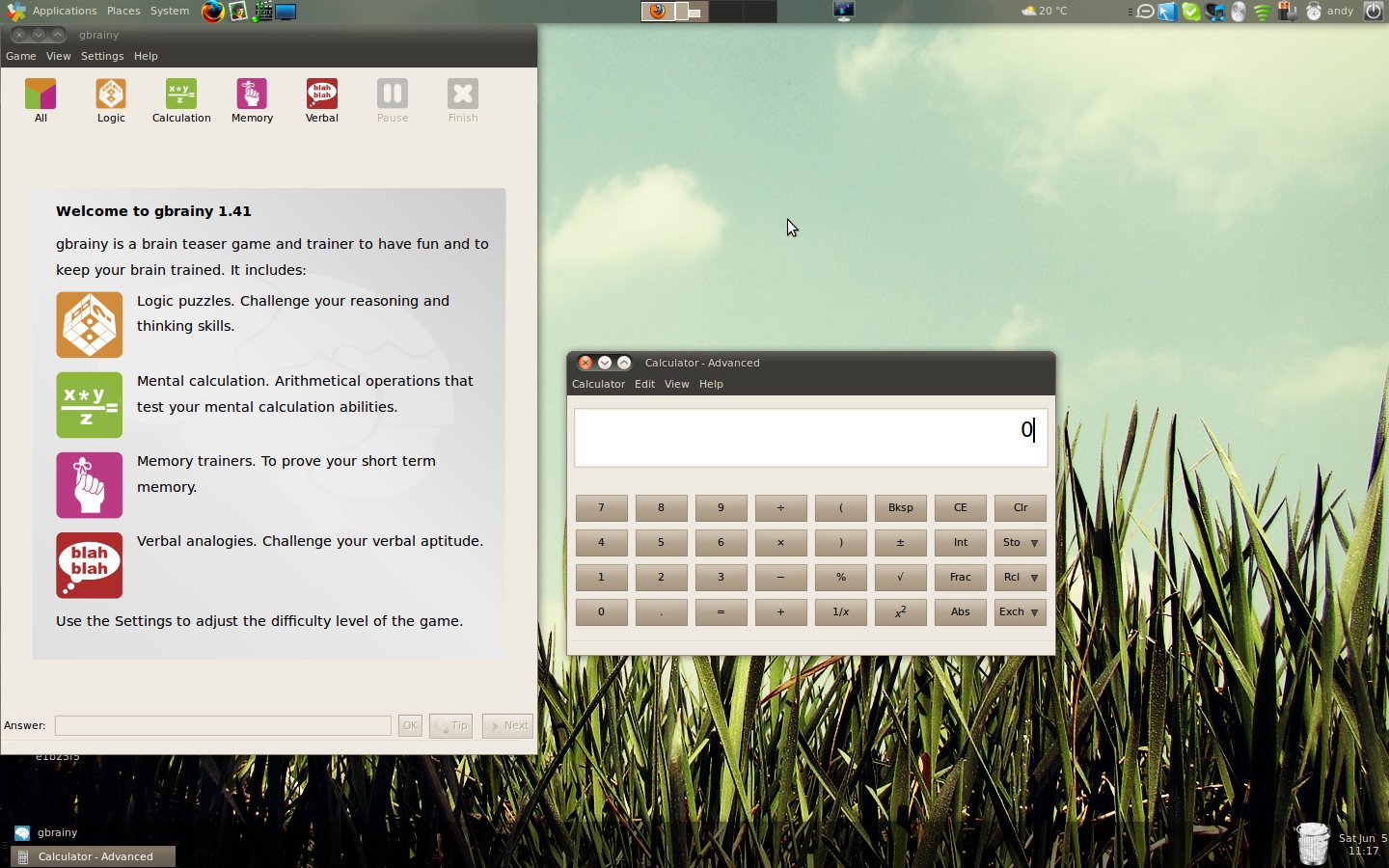The image size is (1389, 868).
Task: Click the Abs button on calculator
Action: coord(961,612)
